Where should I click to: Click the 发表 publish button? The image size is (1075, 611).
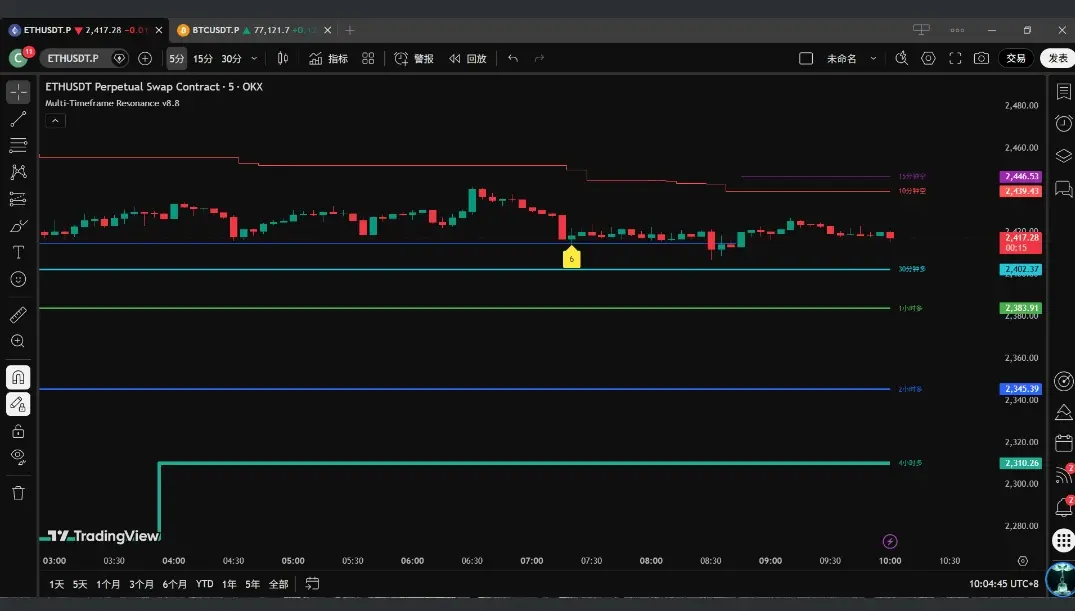pyautogui.click(x=1058, y=58)
